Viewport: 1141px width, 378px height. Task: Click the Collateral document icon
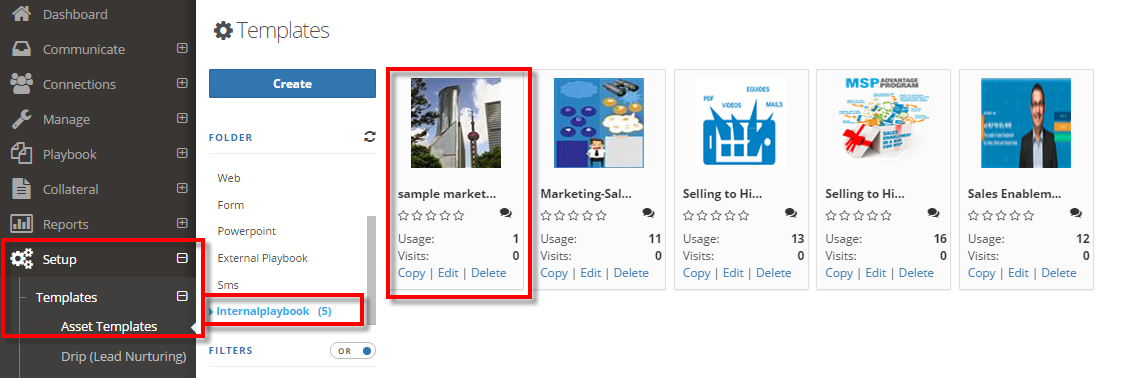[22, 188]
